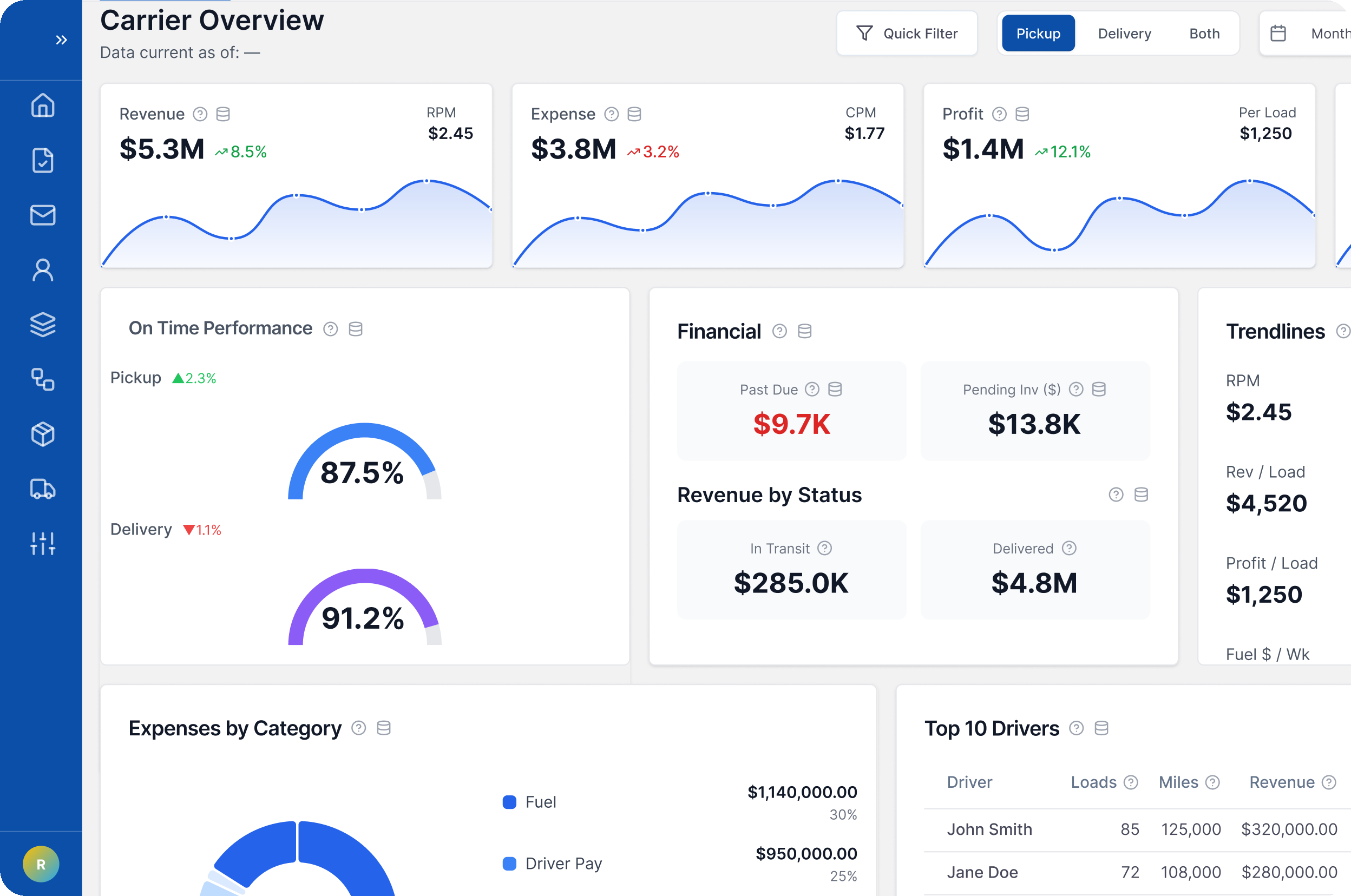Click the Revenue help question icon
This screenshot has width=1351, height=896.
[200, 114]
